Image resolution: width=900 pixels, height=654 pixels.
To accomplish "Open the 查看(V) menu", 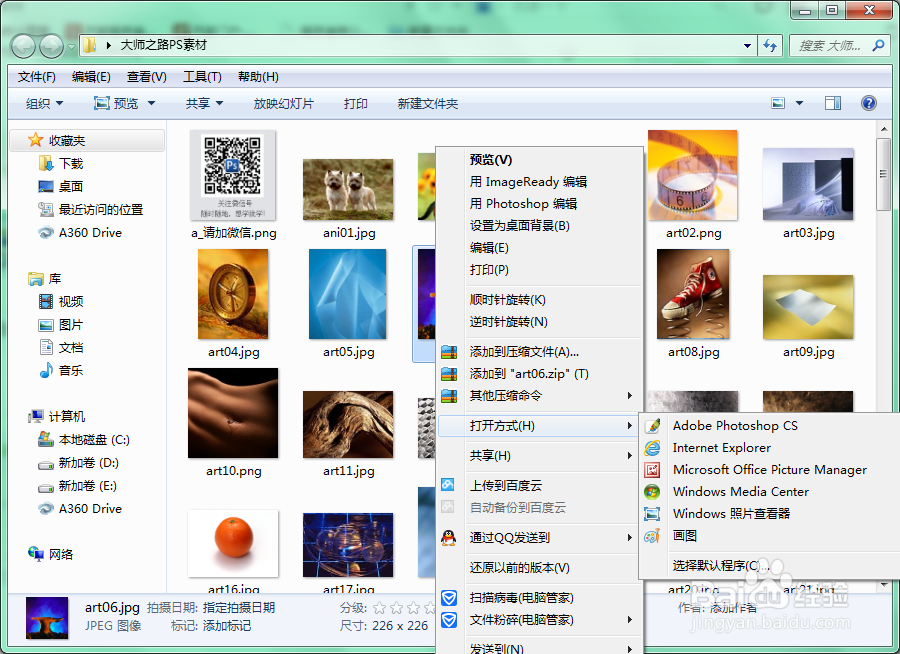I will (146, 77).
